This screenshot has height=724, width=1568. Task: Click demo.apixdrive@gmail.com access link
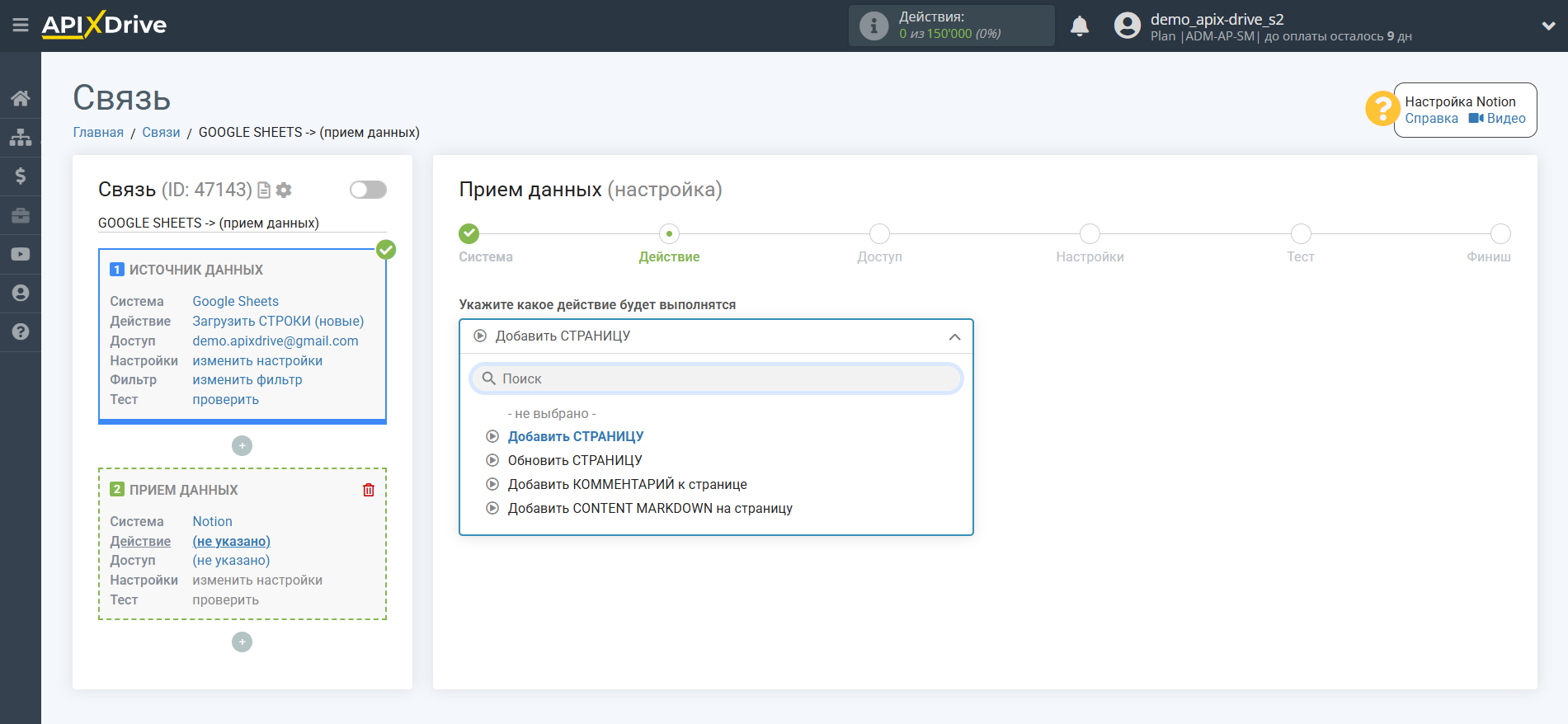pos(275,341)
